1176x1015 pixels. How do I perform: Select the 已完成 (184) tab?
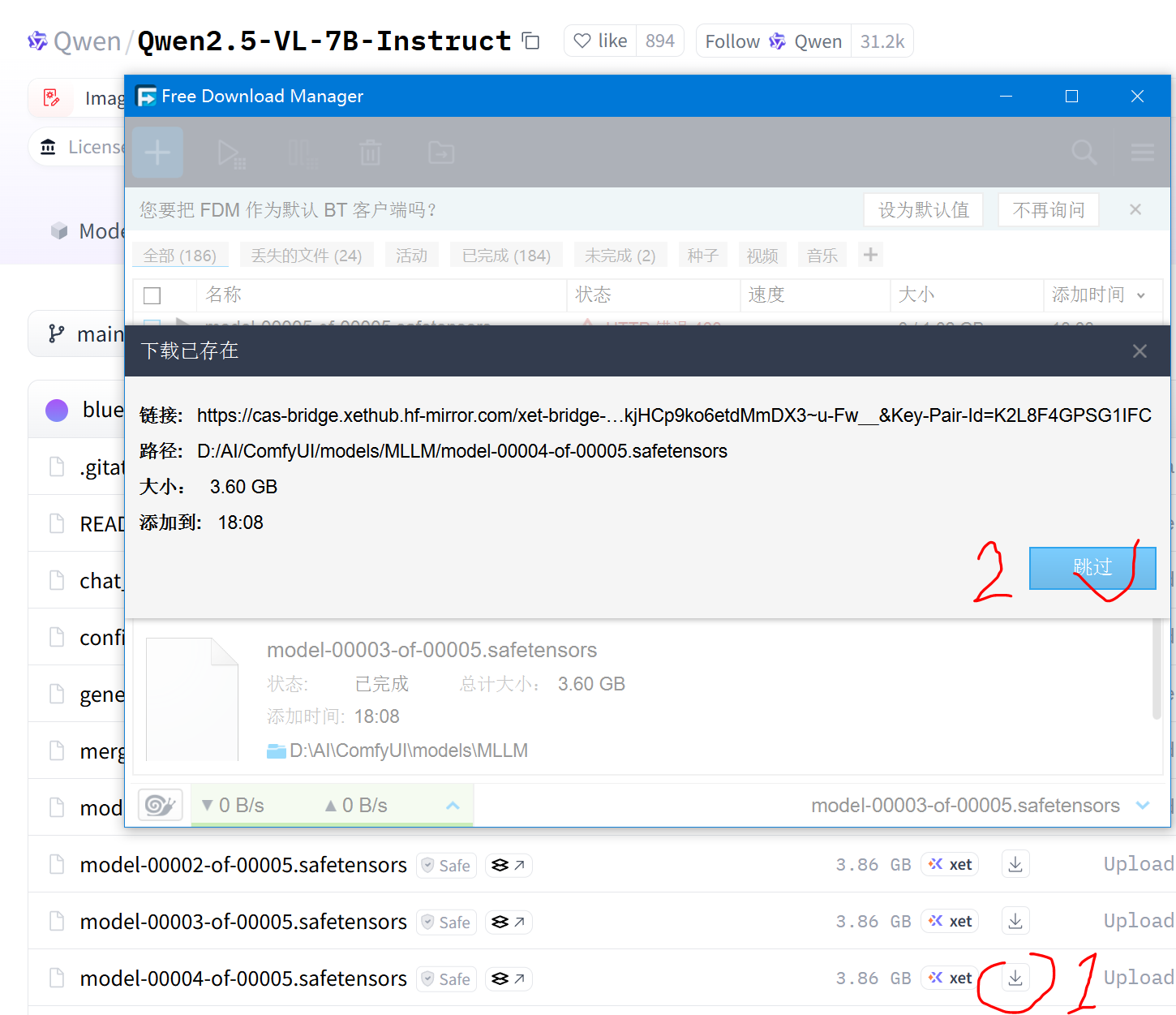(x=506, y=256)
